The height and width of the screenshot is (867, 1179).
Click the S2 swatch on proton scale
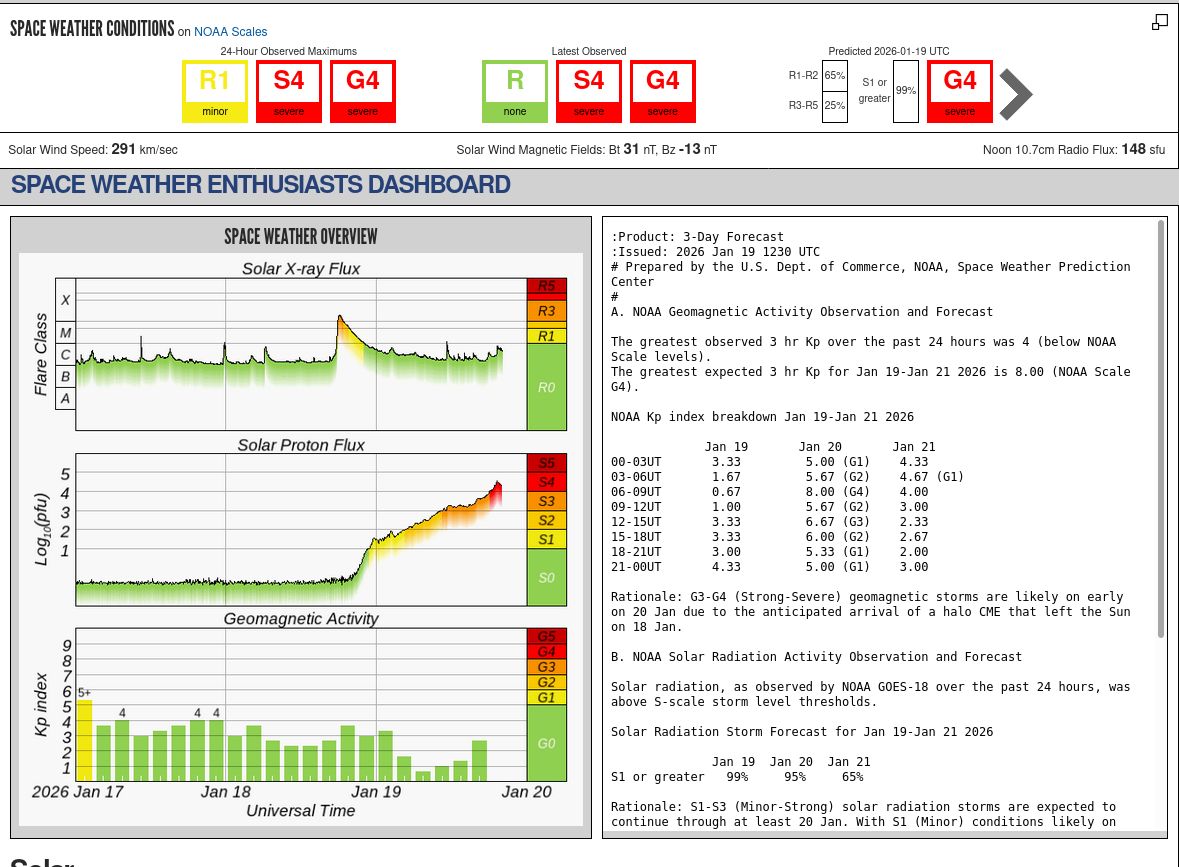[547, 520]
